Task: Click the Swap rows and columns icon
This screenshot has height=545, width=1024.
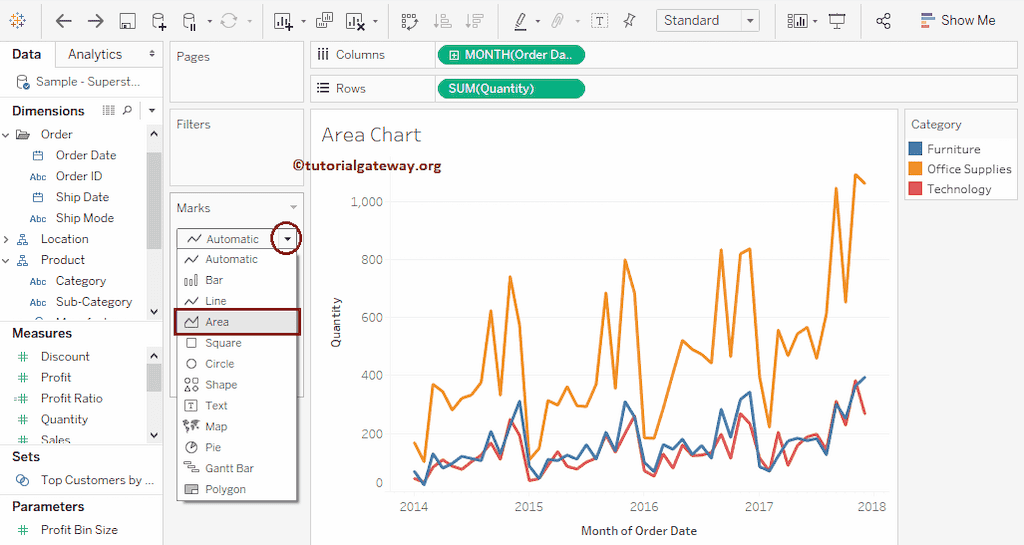Action: click(x=409, y=21)
